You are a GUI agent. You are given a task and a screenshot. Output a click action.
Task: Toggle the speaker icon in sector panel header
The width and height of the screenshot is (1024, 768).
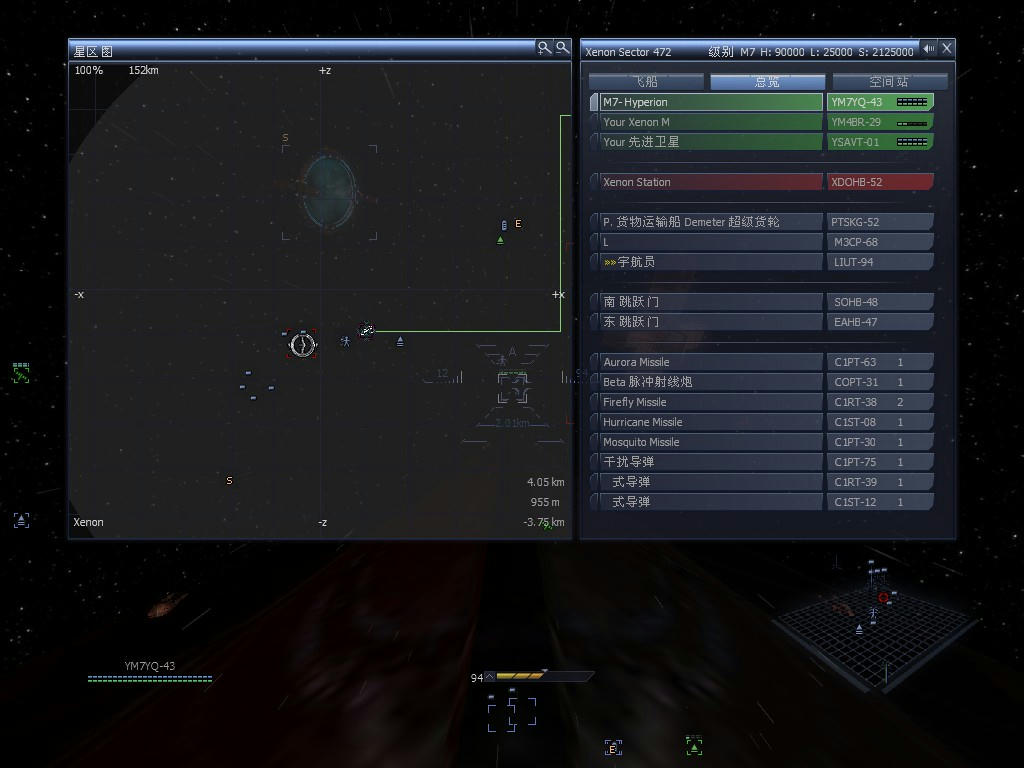click(929, 48)
